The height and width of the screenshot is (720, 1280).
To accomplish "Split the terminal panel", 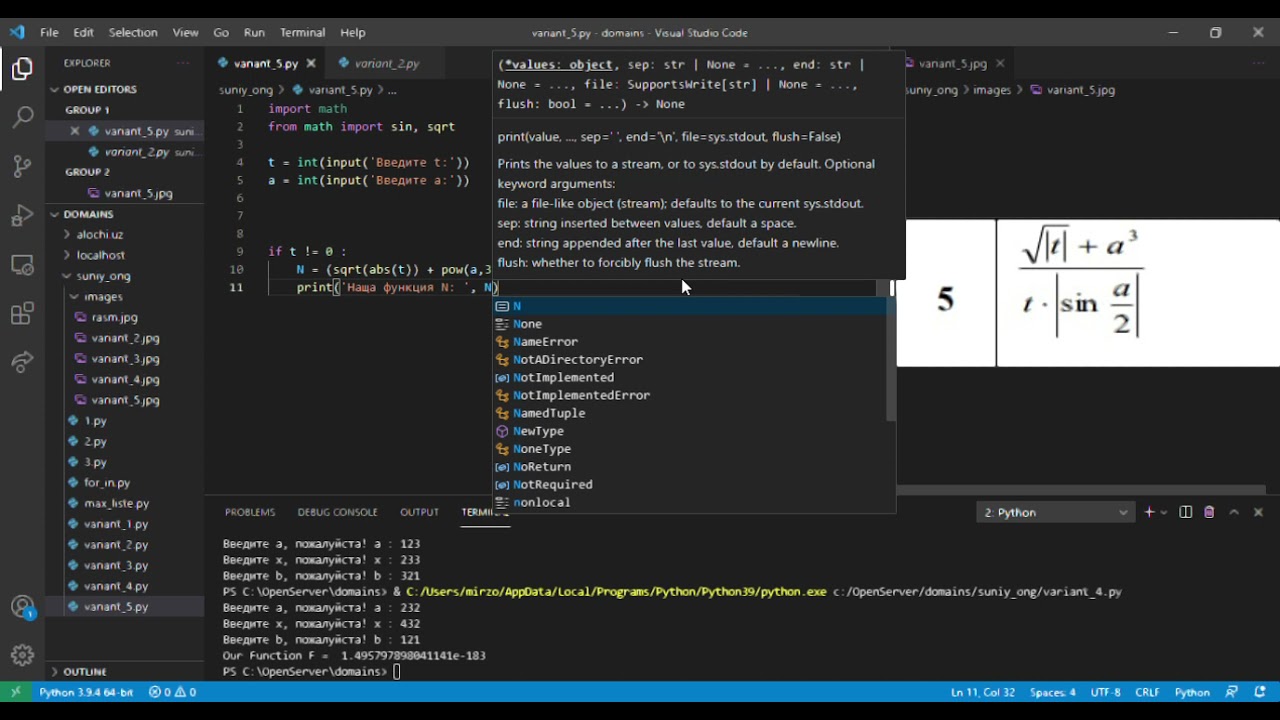I will pyautogui.click(x=1186, y=512).
